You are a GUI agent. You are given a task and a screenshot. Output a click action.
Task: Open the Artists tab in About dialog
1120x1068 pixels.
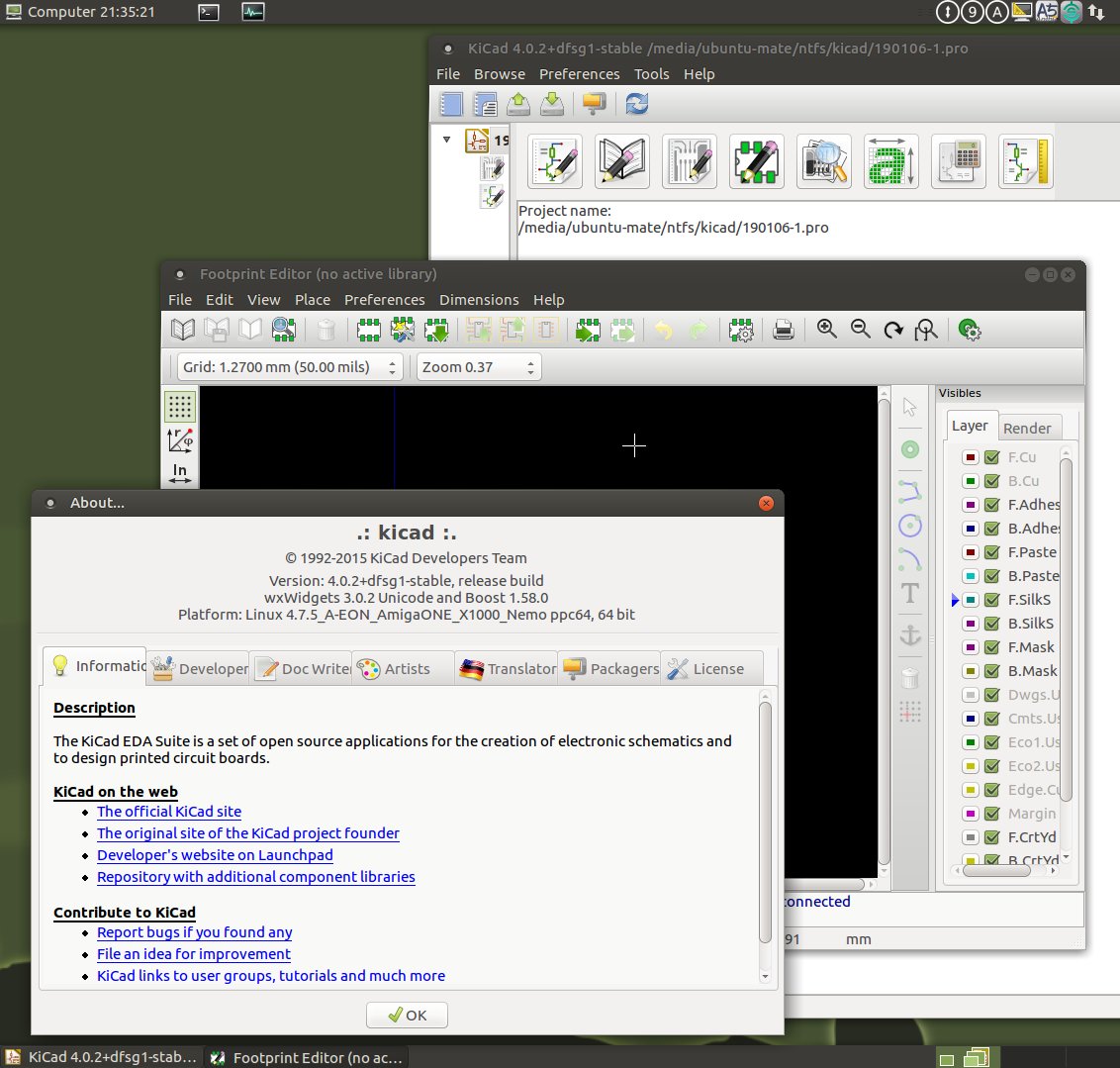click(x=403, y=669)
